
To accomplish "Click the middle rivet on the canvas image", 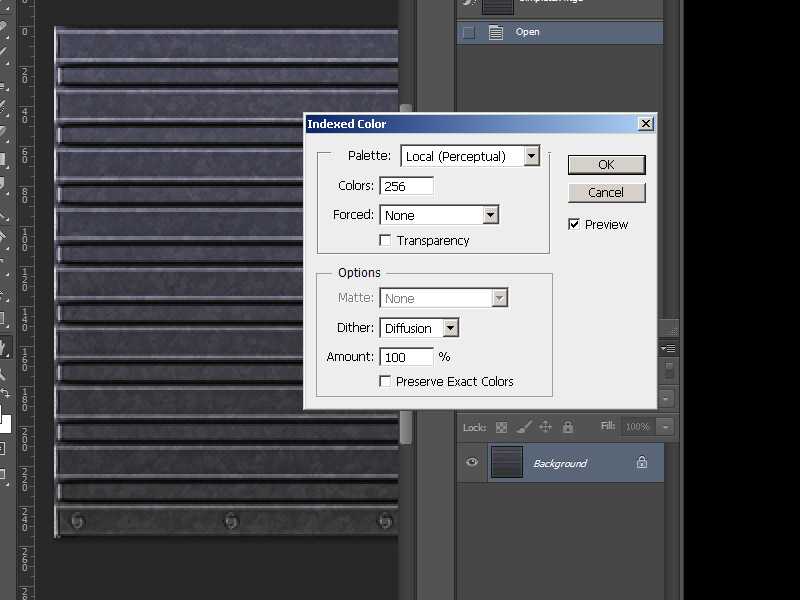I will point(232,521).
